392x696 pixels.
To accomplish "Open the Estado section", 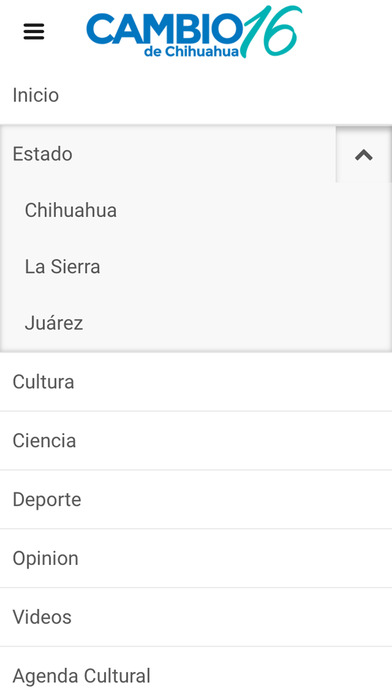I will tap(43, 154).
